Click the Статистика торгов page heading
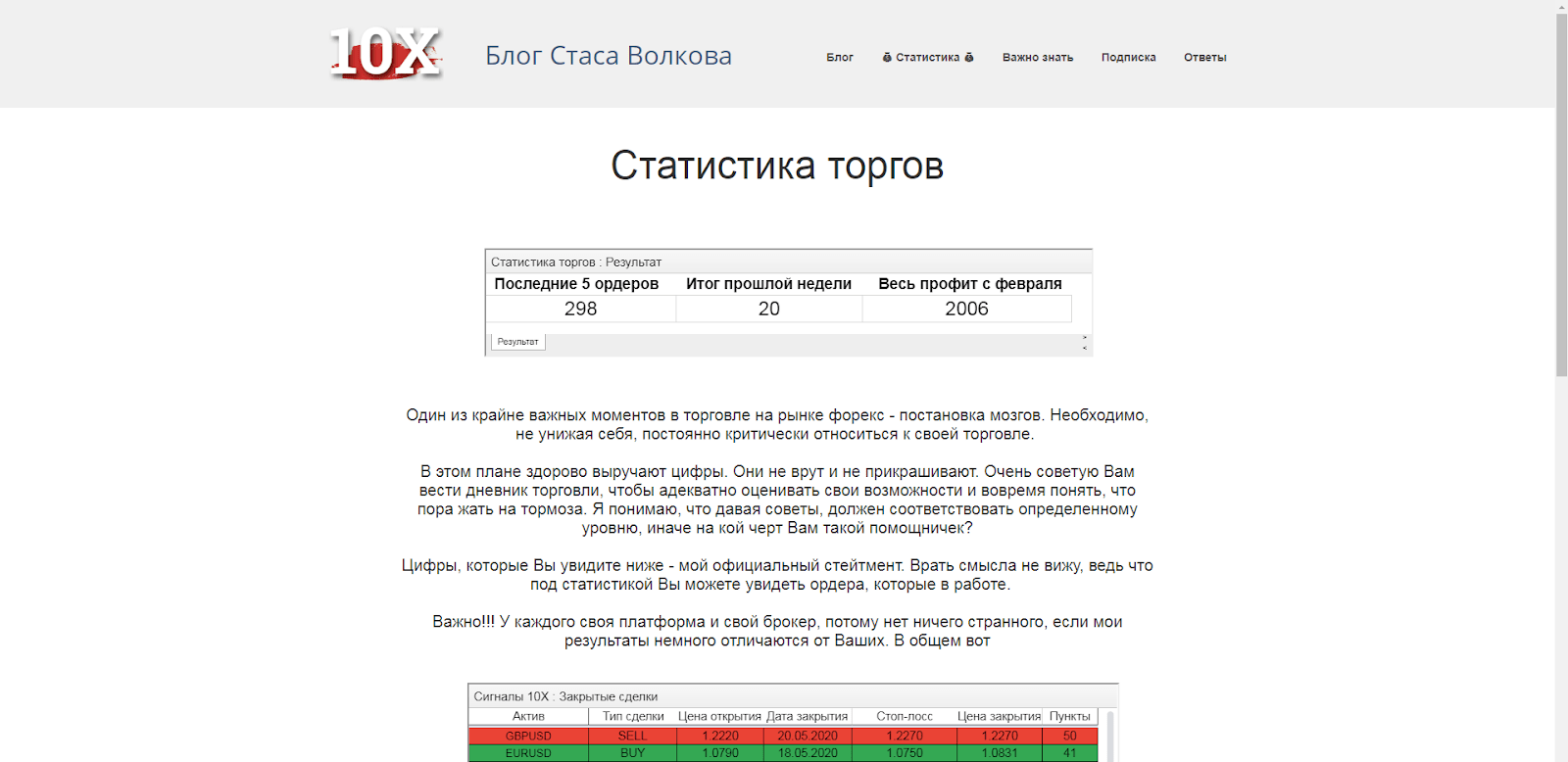This screenshot has width=1568, height=762. 777,166
